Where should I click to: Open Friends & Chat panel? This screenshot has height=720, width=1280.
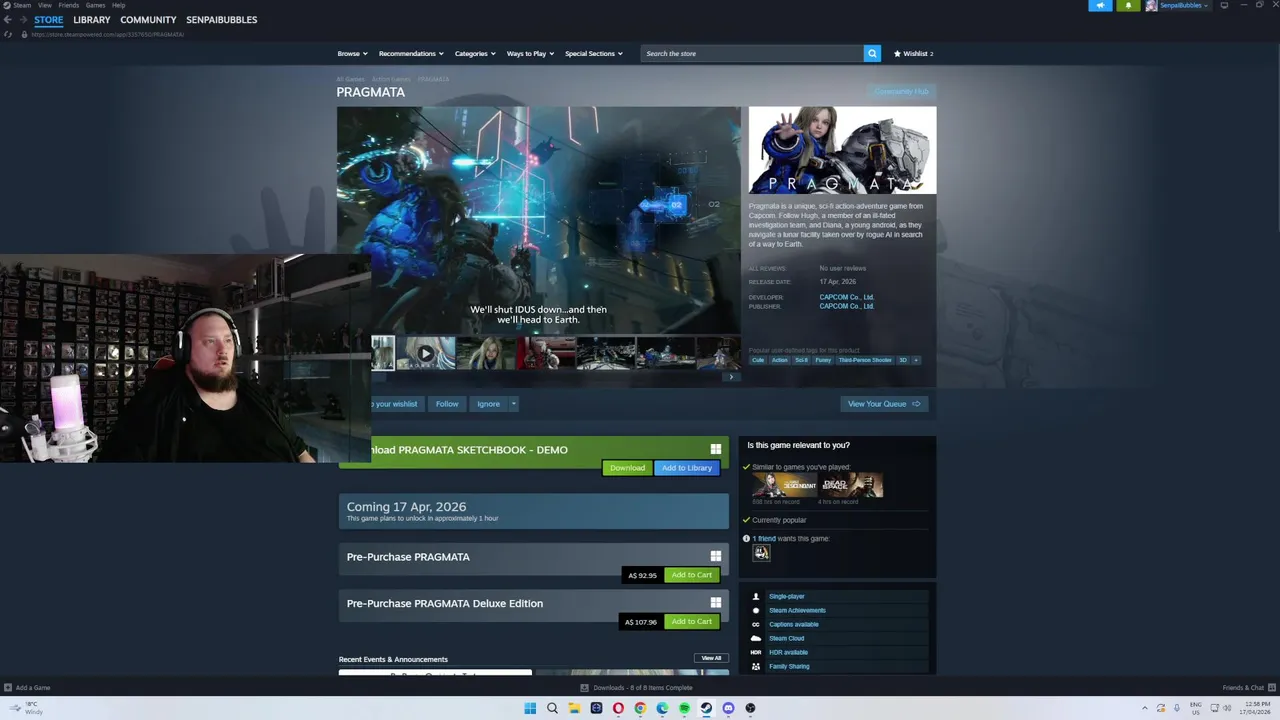click(x=1248, y=688)
